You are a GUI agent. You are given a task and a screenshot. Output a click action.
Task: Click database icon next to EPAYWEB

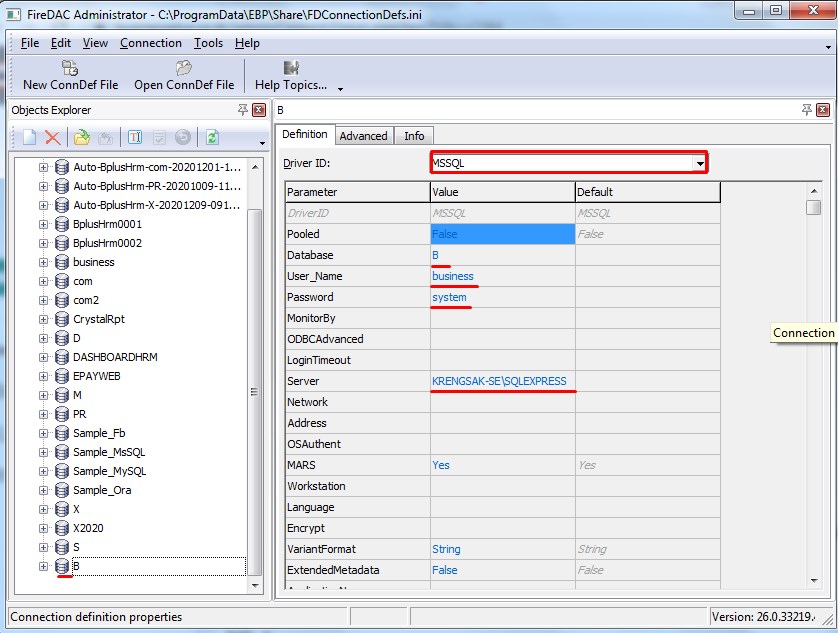(62, 376)
